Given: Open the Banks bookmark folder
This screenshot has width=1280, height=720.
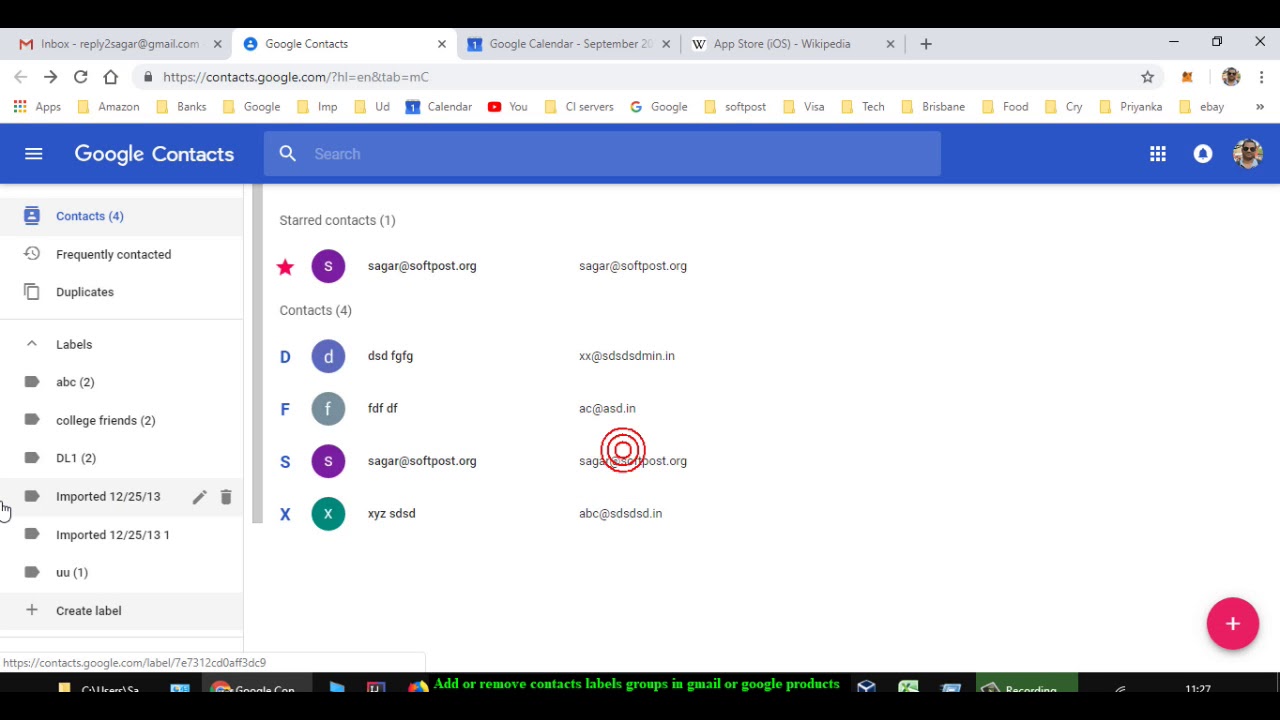Looking at the screenshot, I should tap(181, 107).
